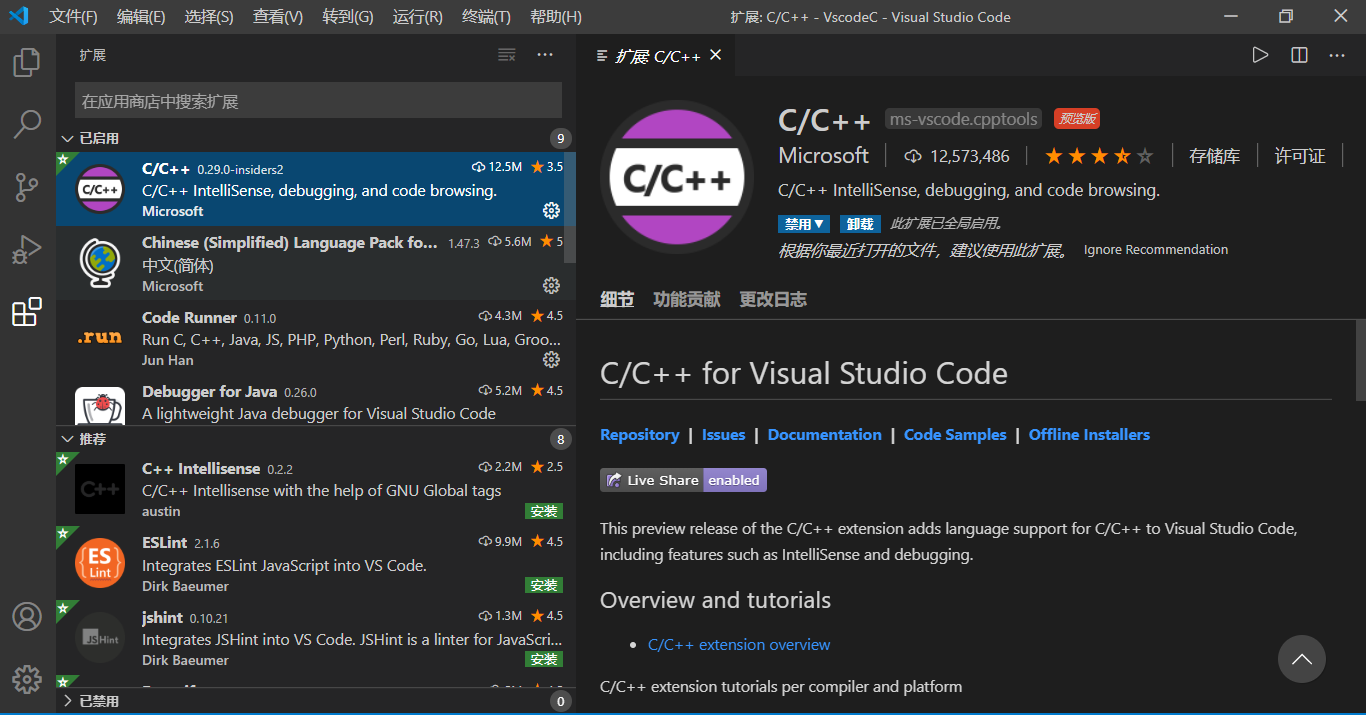1366x715 pixels.
Task: Open the 帮助(H) menu
Action: [x=556, y=17]
